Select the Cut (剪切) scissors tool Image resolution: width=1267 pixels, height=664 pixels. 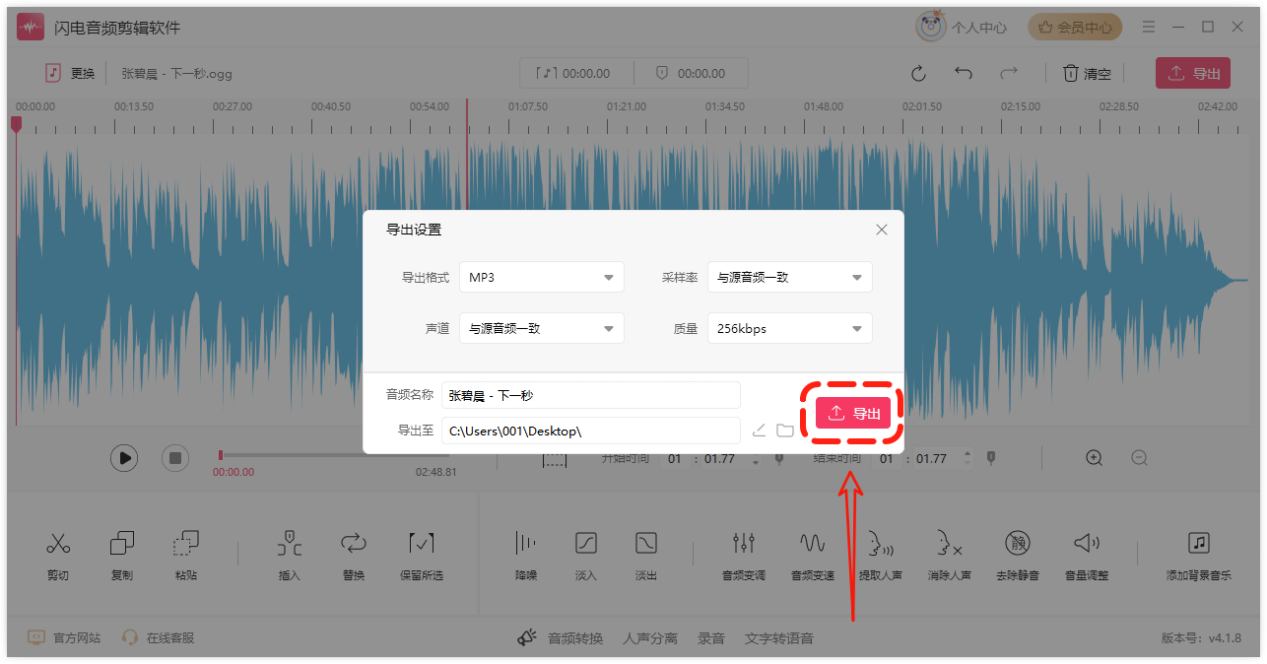[x=58, y=555]
